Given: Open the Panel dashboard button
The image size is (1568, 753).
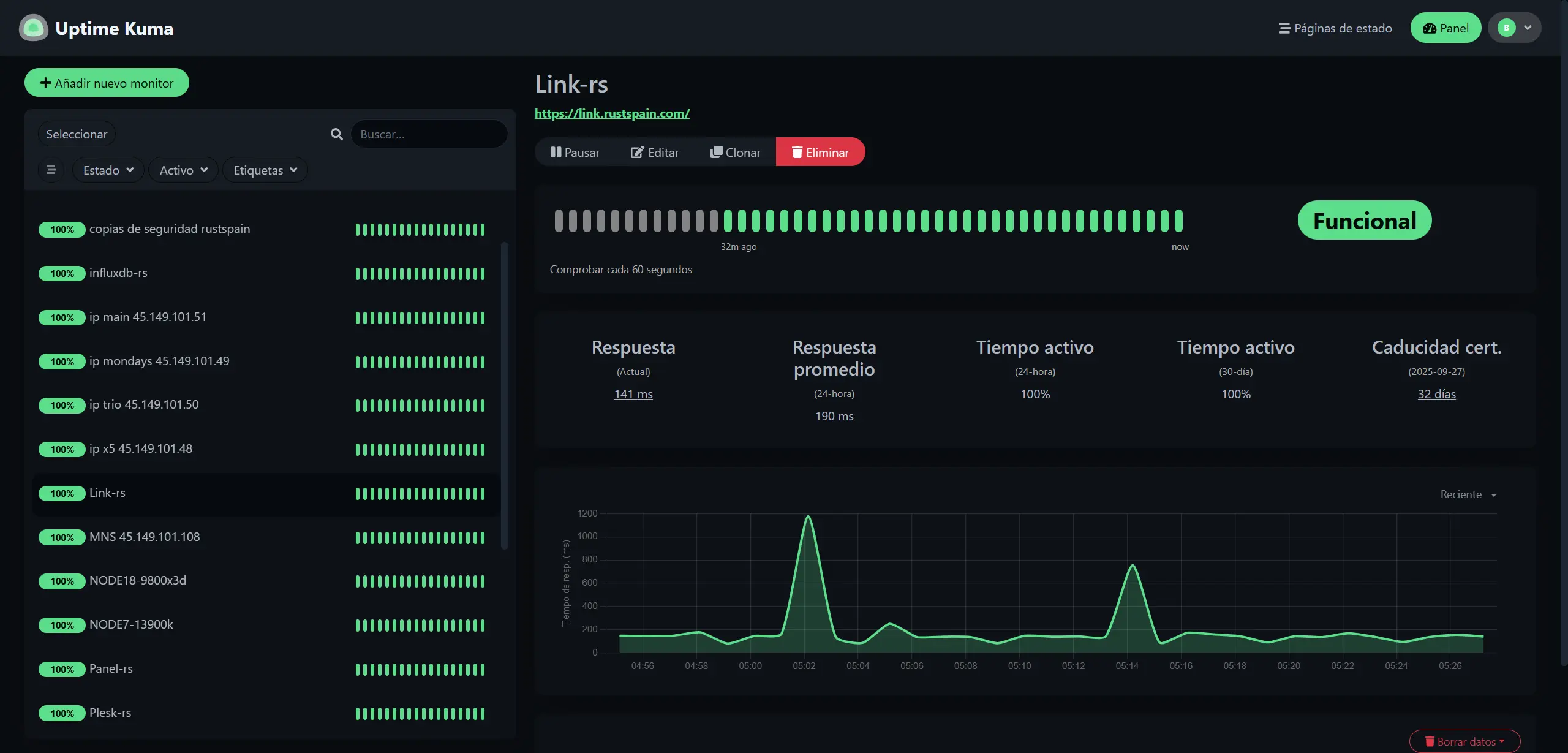Looking at the screenshot, I should [1445, 28].
